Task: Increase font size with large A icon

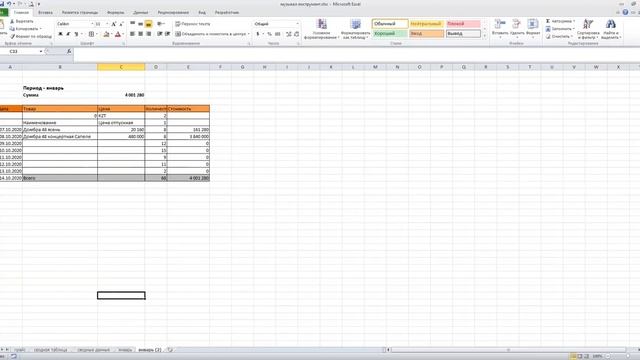Action: point(113,24)
